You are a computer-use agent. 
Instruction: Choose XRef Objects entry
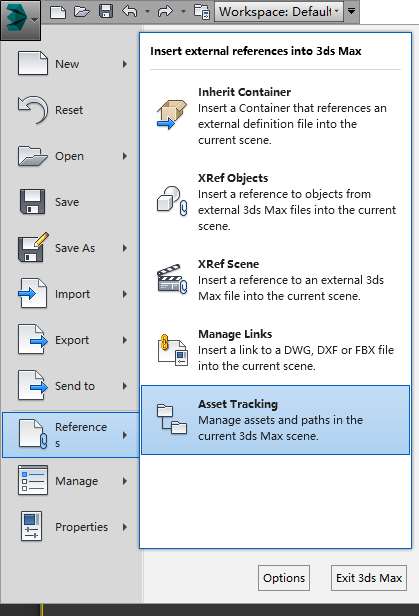click(x=275, y=202)
